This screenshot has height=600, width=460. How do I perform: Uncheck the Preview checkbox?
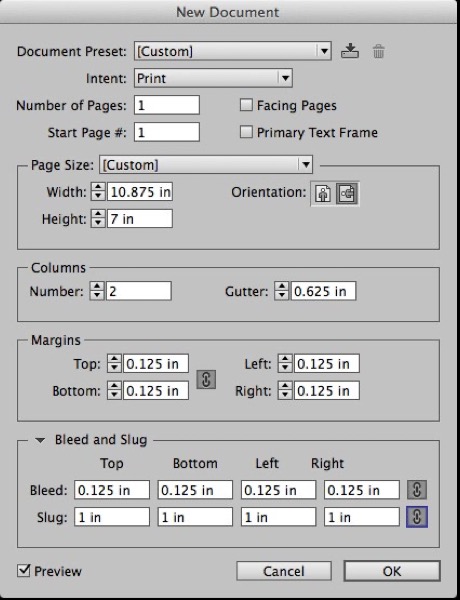pyautogui.click(x=24, y=571)
